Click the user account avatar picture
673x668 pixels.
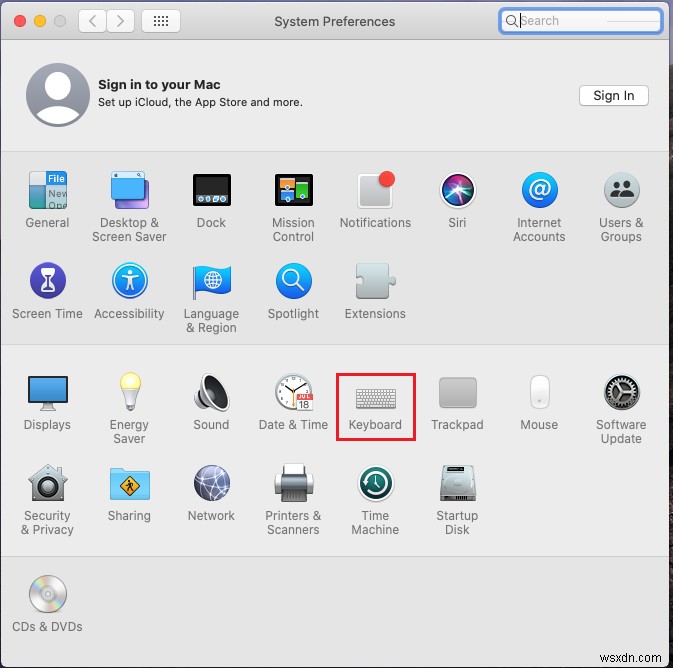point(58,94)
